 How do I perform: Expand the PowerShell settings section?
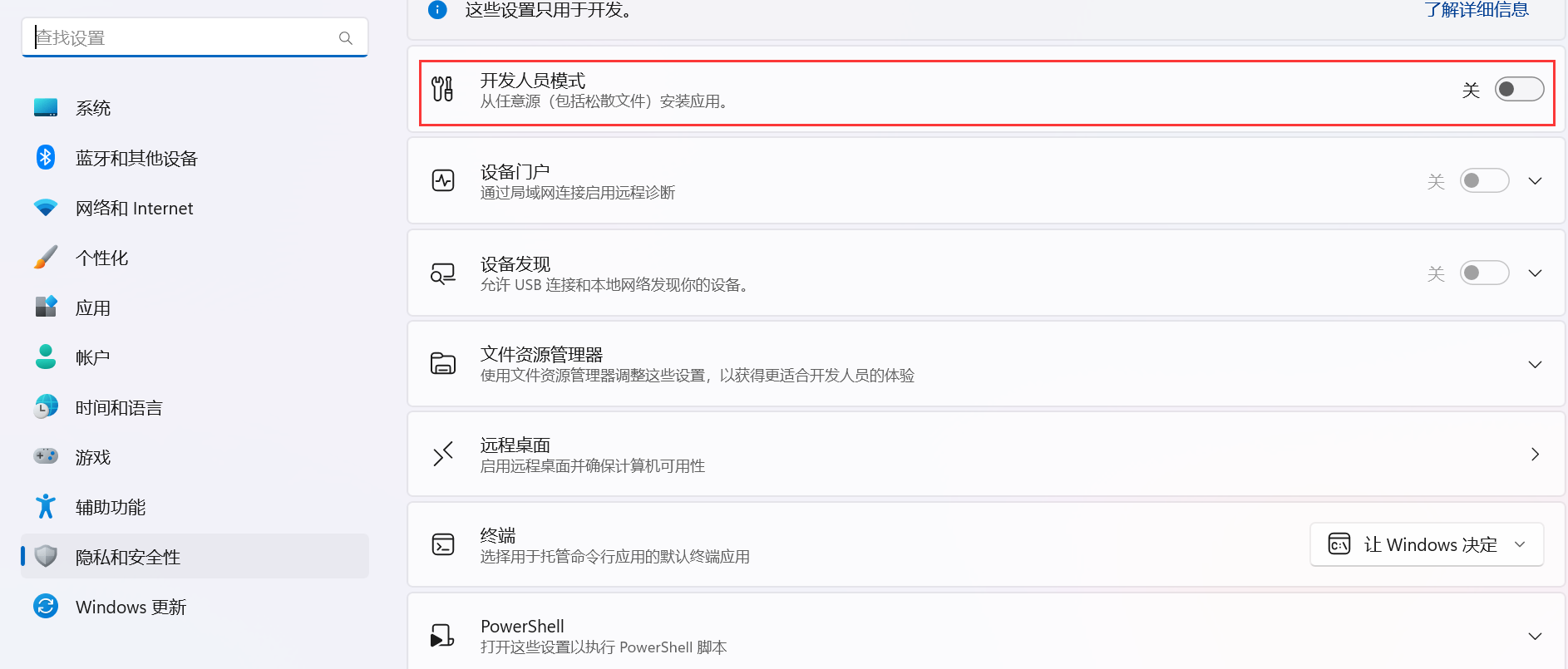click(1535, 636)
